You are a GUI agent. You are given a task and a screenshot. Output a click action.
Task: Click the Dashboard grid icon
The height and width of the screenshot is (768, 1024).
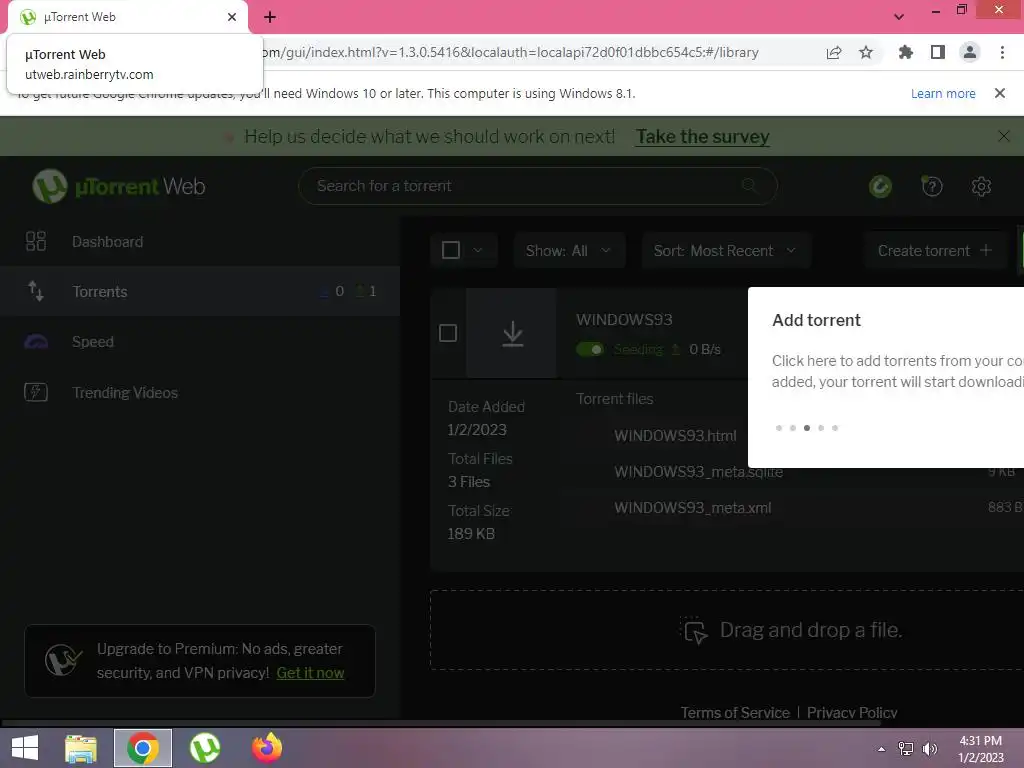[x=36, y=242]
